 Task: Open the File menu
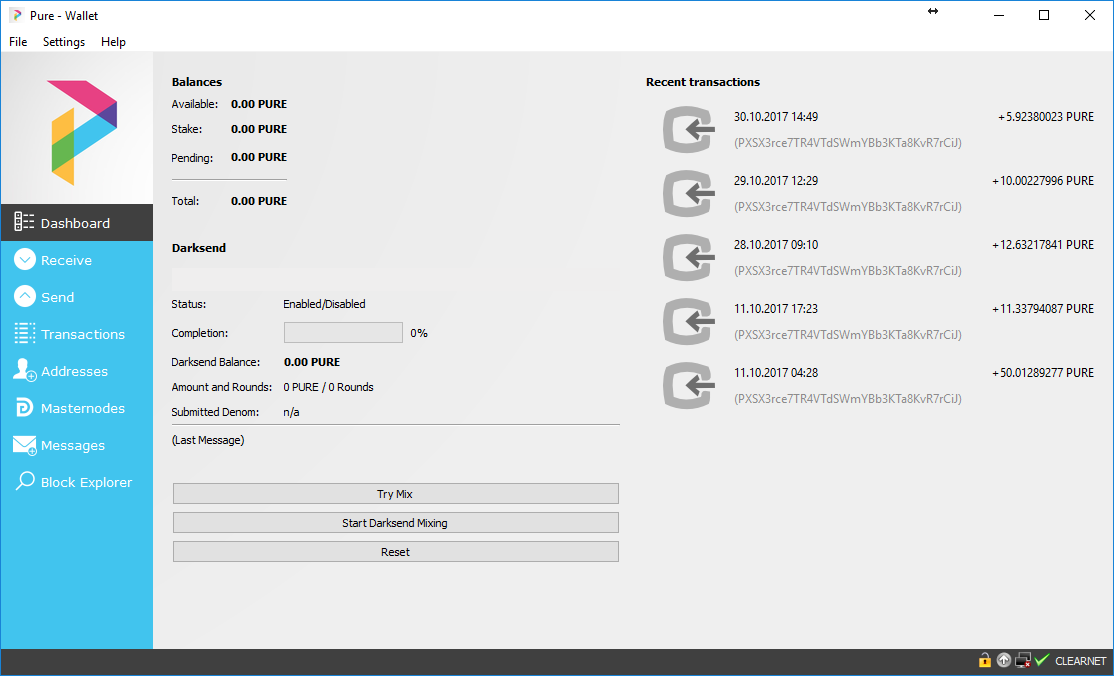coord(18,42)
